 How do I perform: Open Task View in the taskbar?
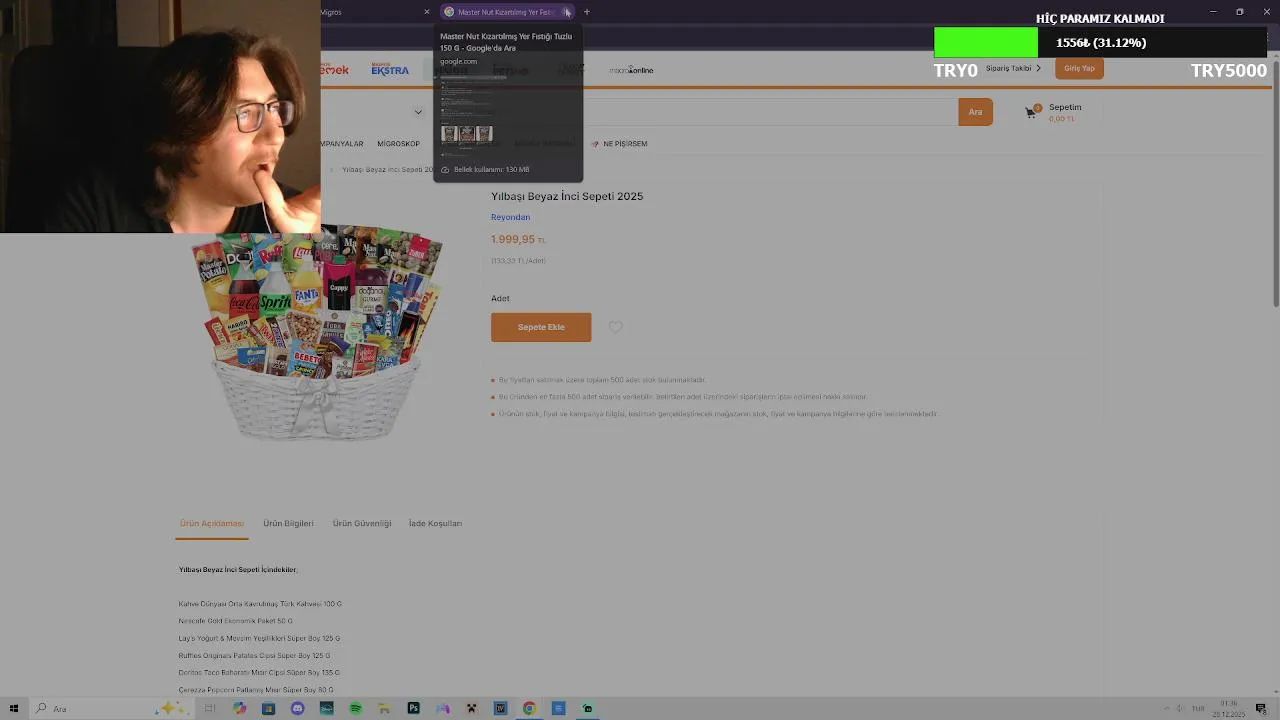[x=210, y=708]
